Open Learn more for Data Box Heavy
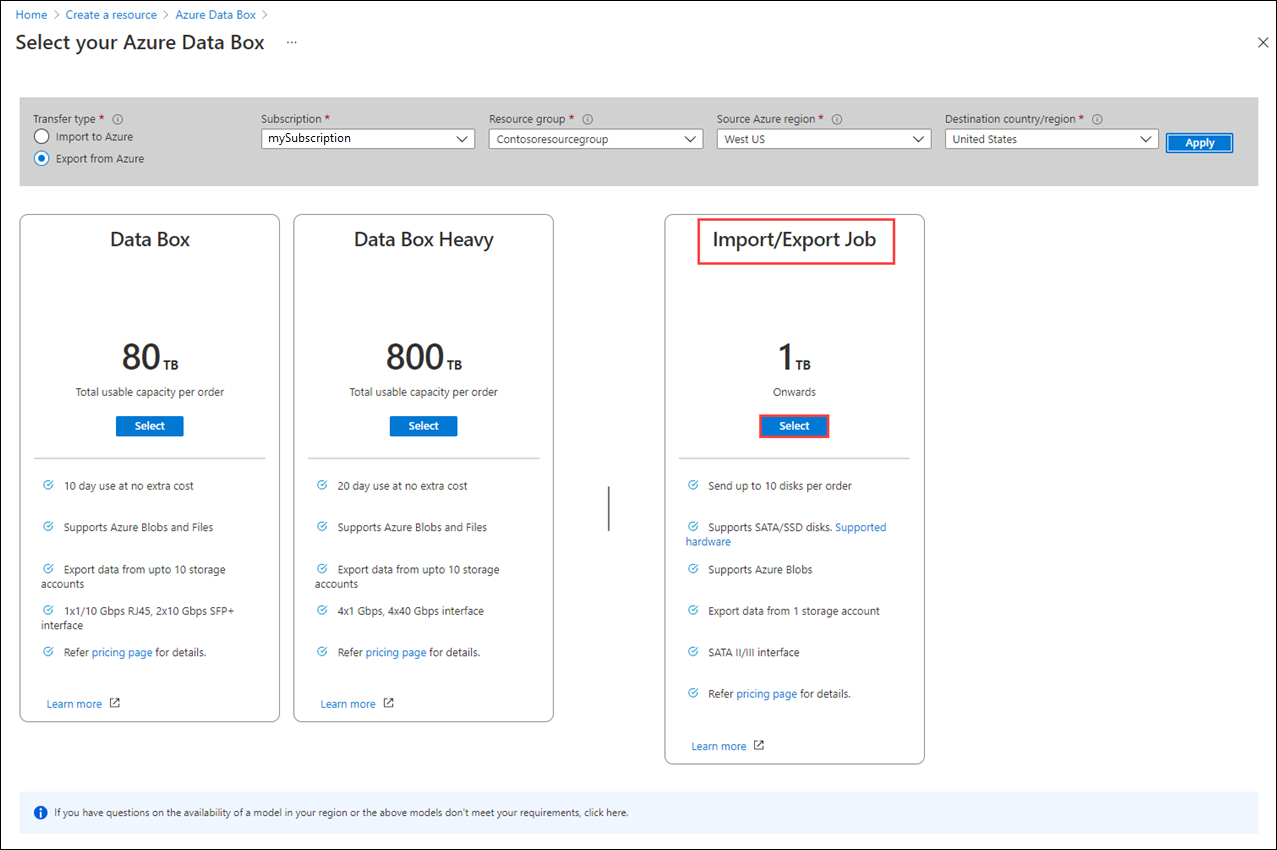The height and width of the screenshot is (850, 1277). 347,703
